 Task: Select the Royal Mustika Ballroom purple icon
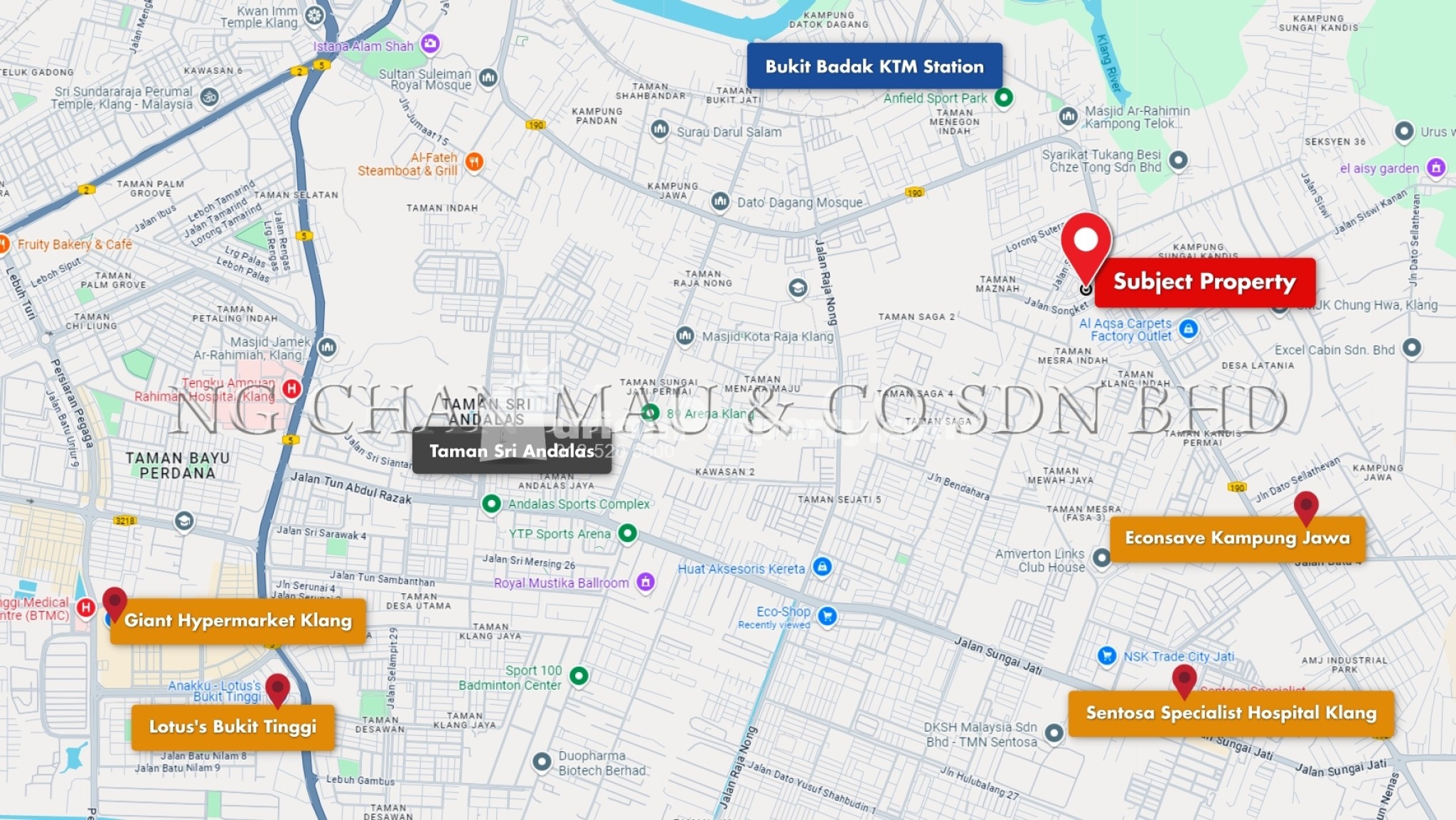pos(646,582)
